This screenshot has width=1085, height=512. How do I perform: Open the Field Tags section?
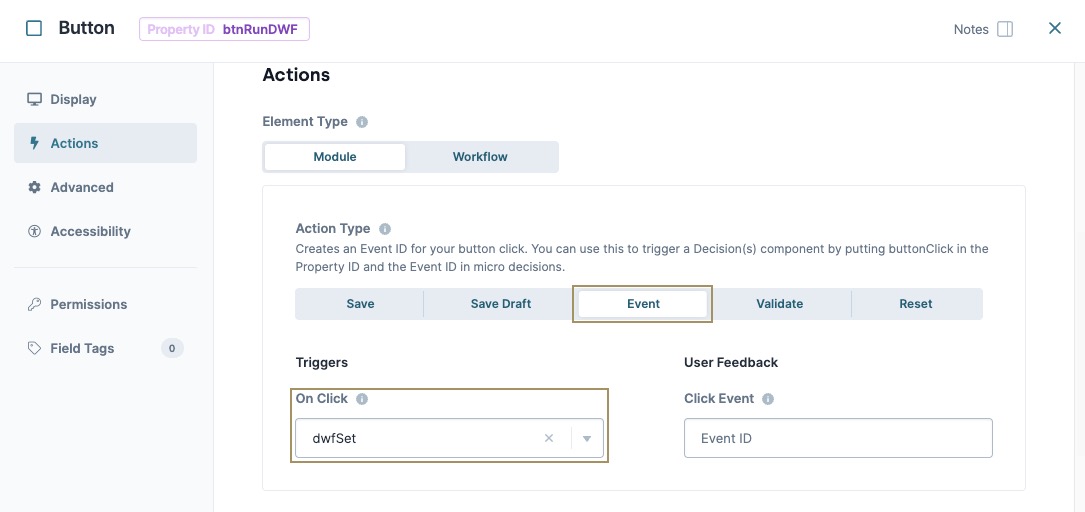[105, 348]
